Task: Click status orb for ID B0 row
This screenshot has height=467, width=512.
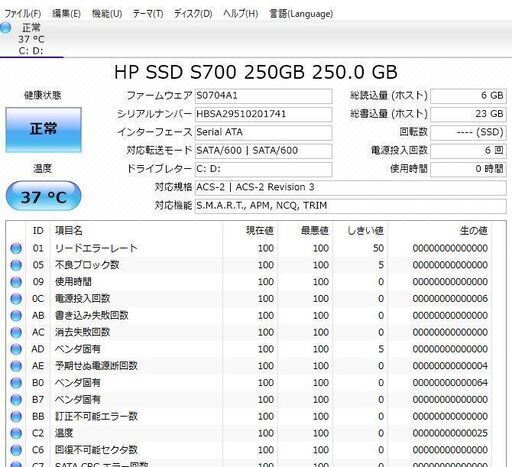Action: [16, 383]
